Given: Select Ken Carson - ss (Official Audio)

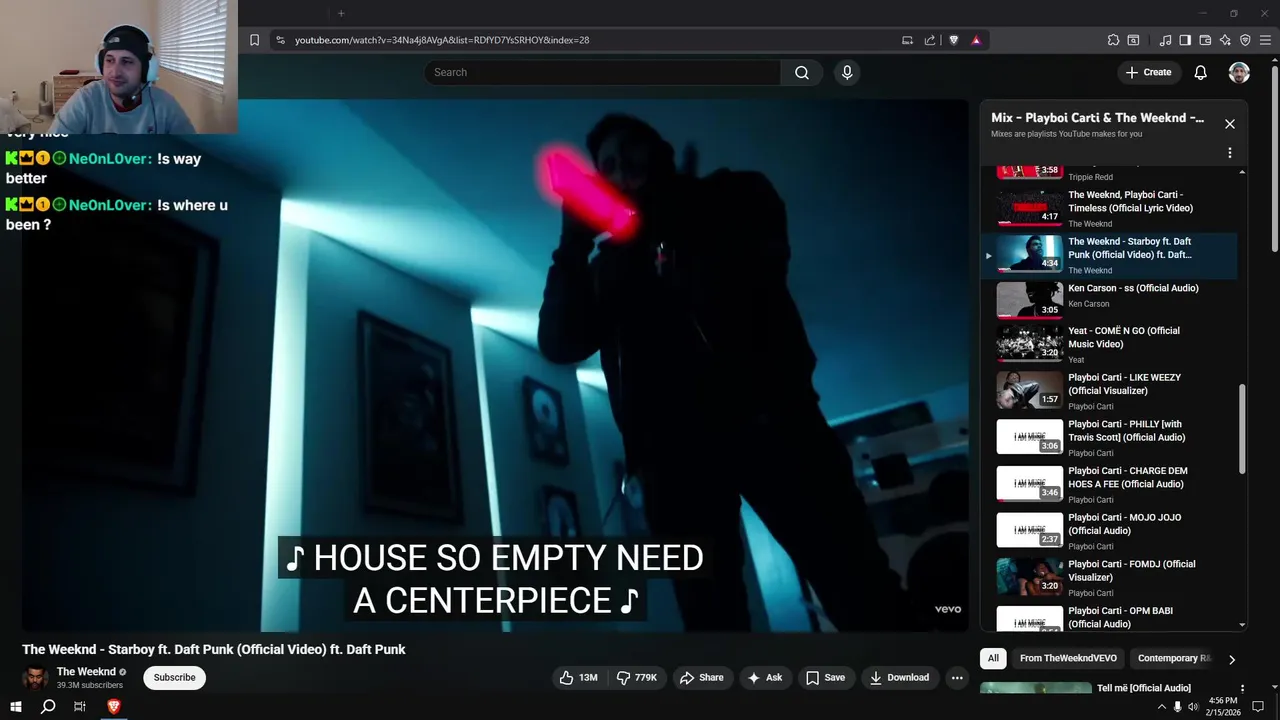Looking at the screenshot, I should click(x=1108, y=298).
